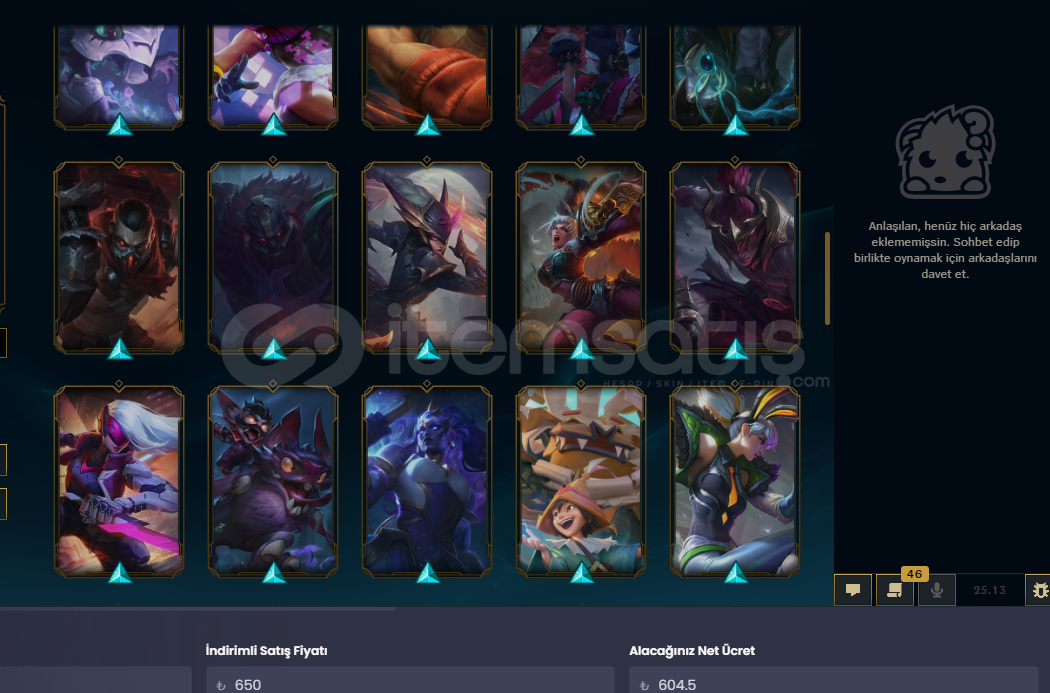1050x693 pixels.
Task: Select the blue cosmic armored skin card
Action: tap(427, 481)
